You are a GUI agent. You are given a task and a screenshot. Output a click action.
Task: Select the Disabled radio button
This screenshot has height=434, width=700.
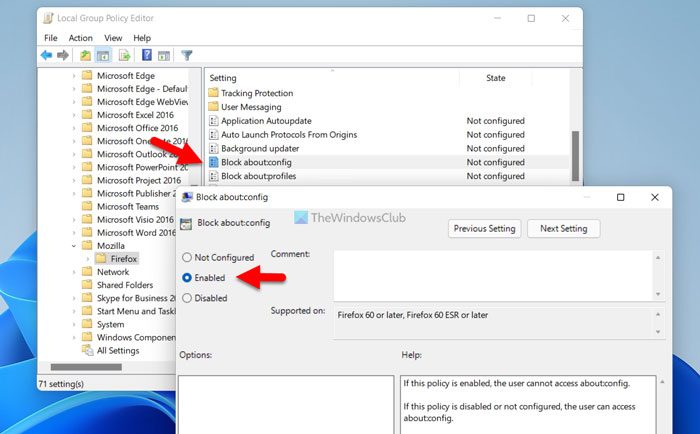tap(187, 298)
